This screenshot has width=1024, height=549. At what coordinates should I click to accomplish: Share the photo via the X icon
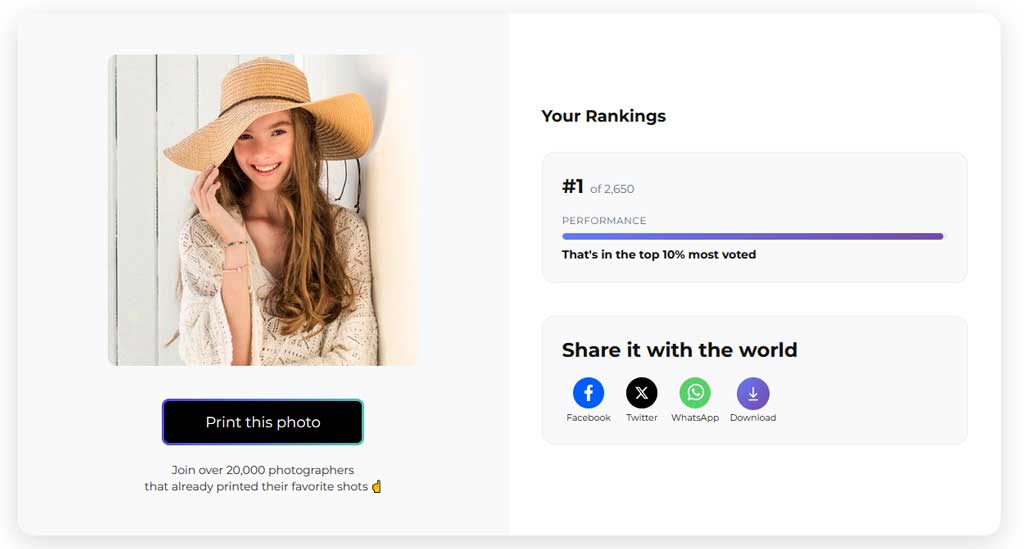point(642,393)
